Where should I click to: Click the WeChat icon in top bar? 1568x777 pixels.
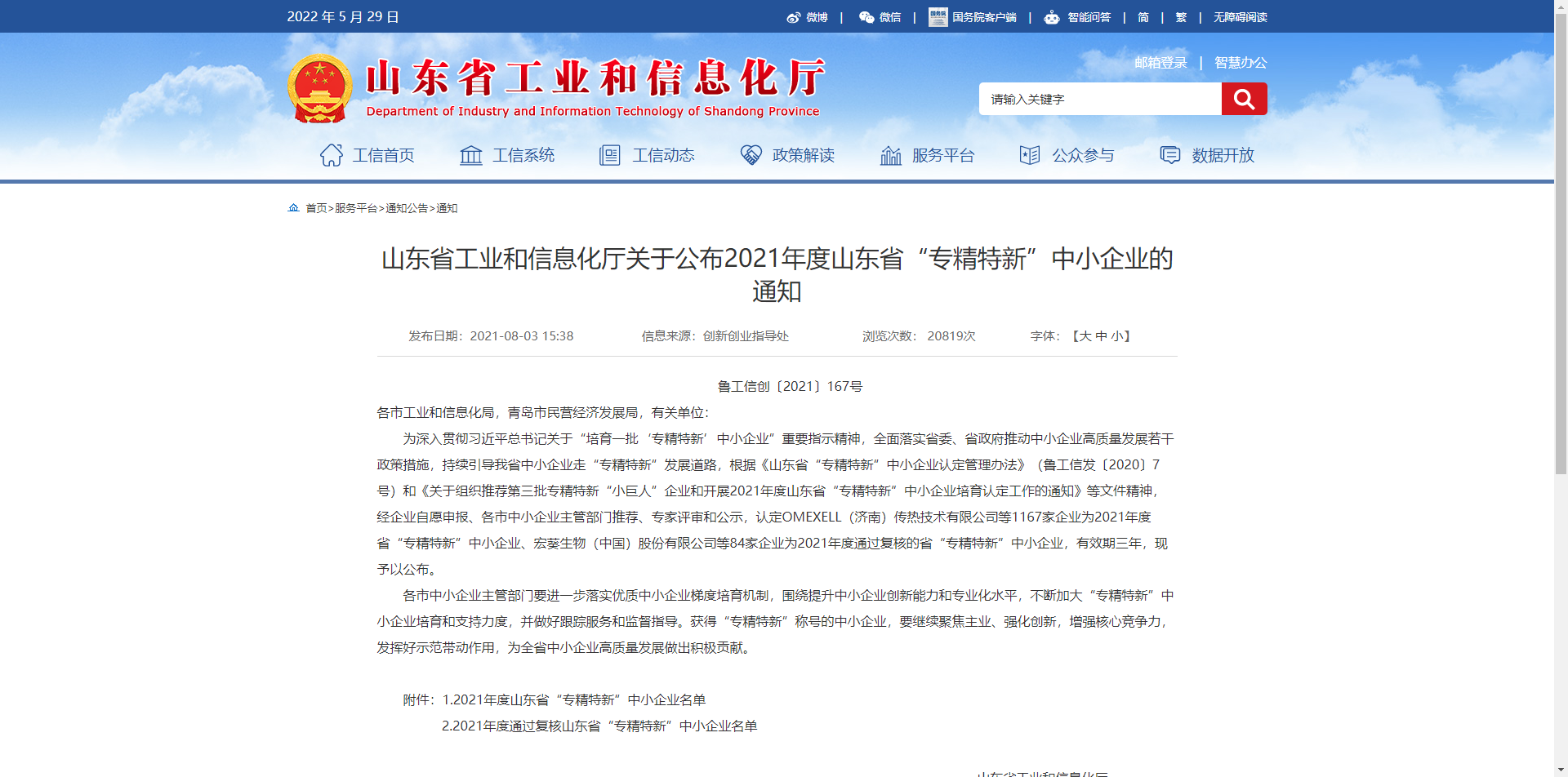(x=866, y=17)
